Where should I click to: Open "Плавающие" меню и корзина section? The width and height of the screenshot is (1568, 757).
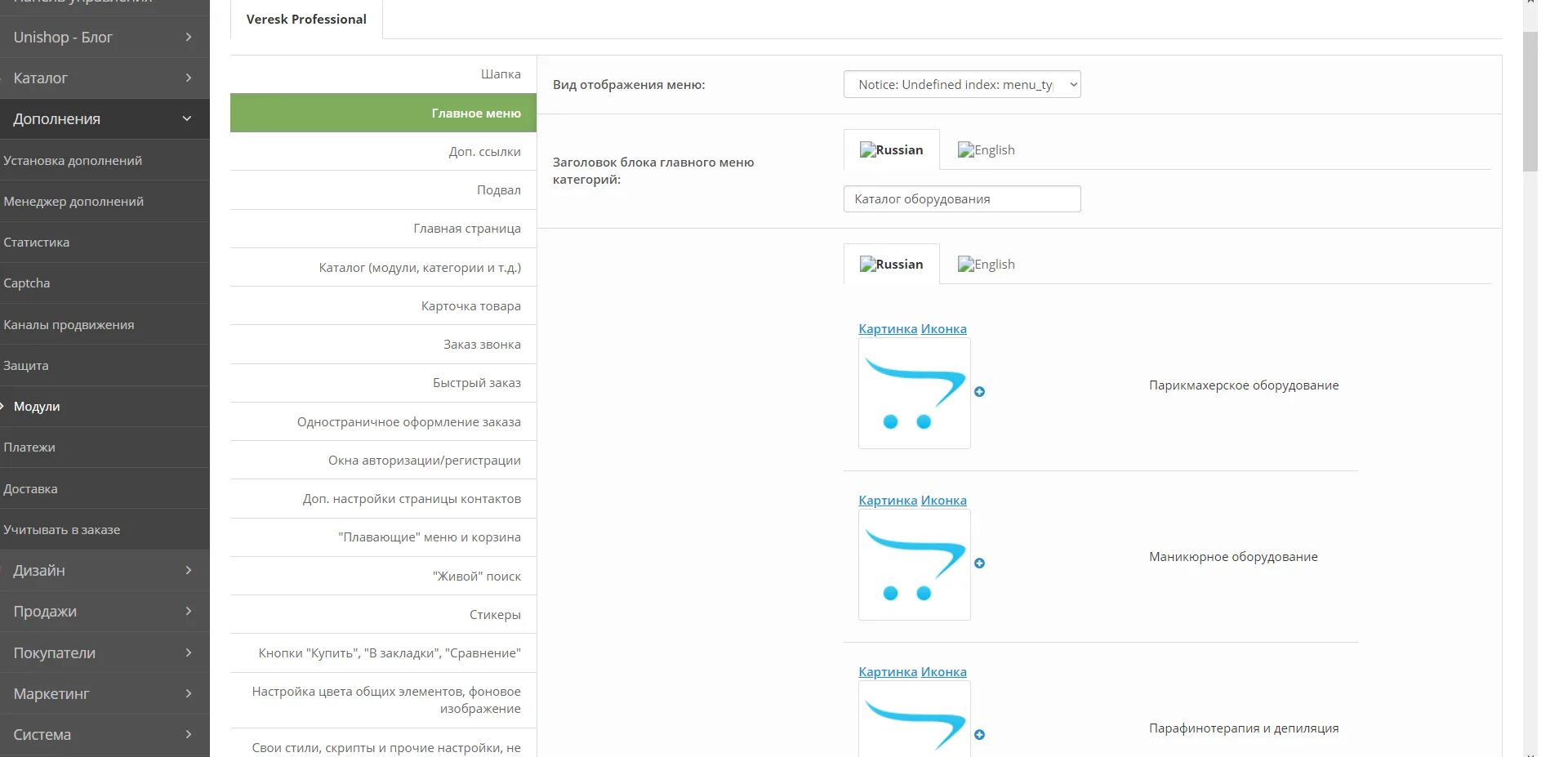(383, 537)
